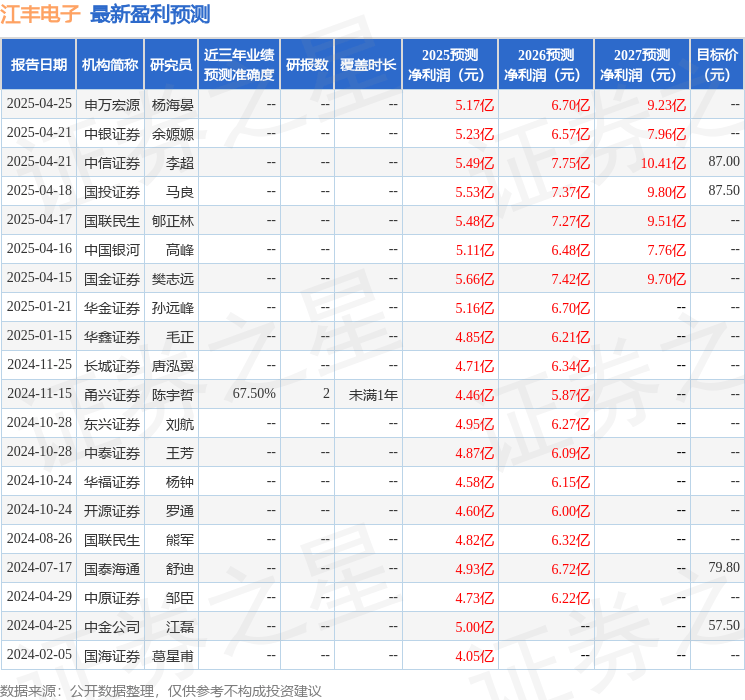Click institution 中金公司
Viewport: 745px width, 700px height.
(112, 627)
